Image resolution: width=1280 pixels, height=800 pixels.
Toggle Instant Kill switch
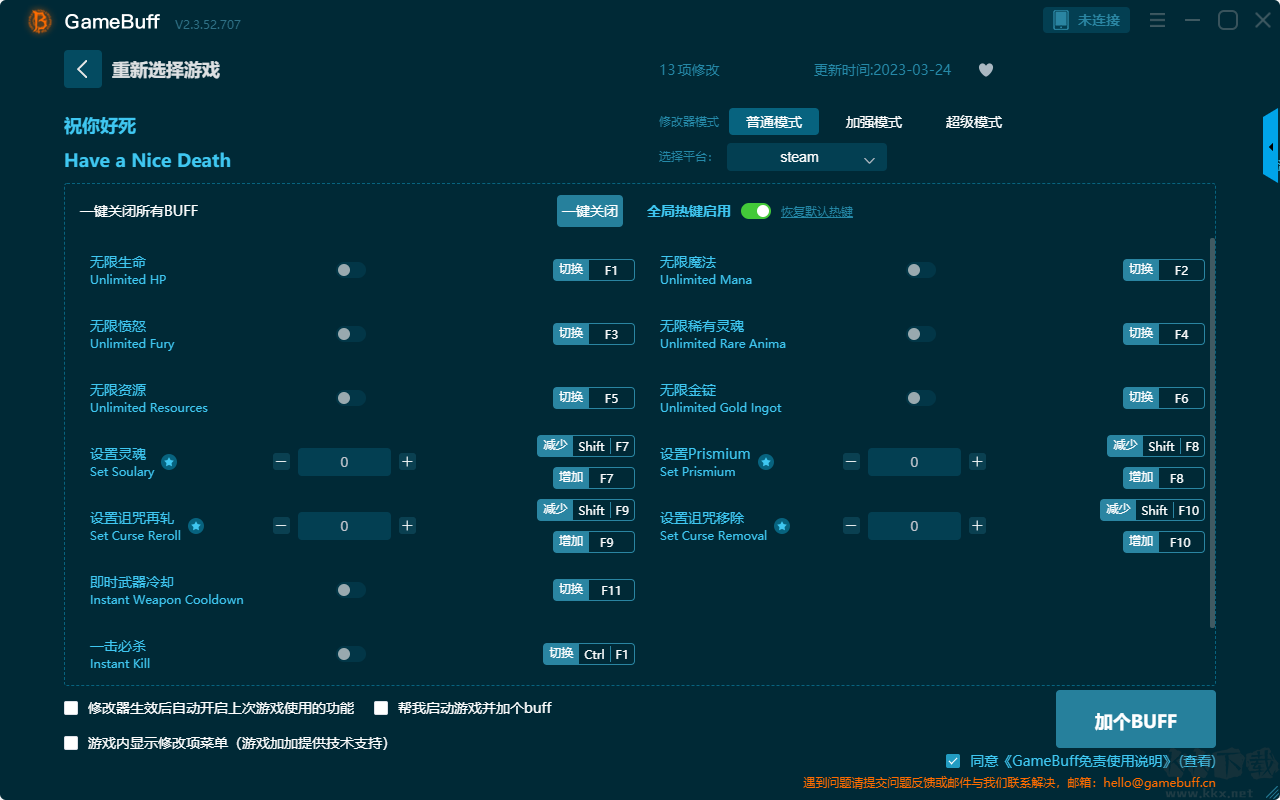(x=351, y=654)
